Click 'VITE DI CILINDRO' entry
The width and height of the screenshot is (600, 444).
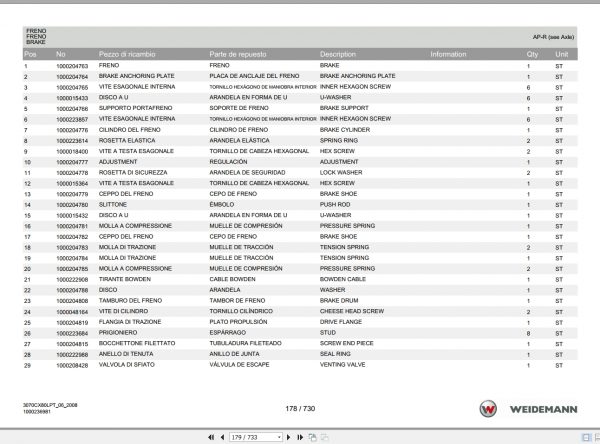123,311
